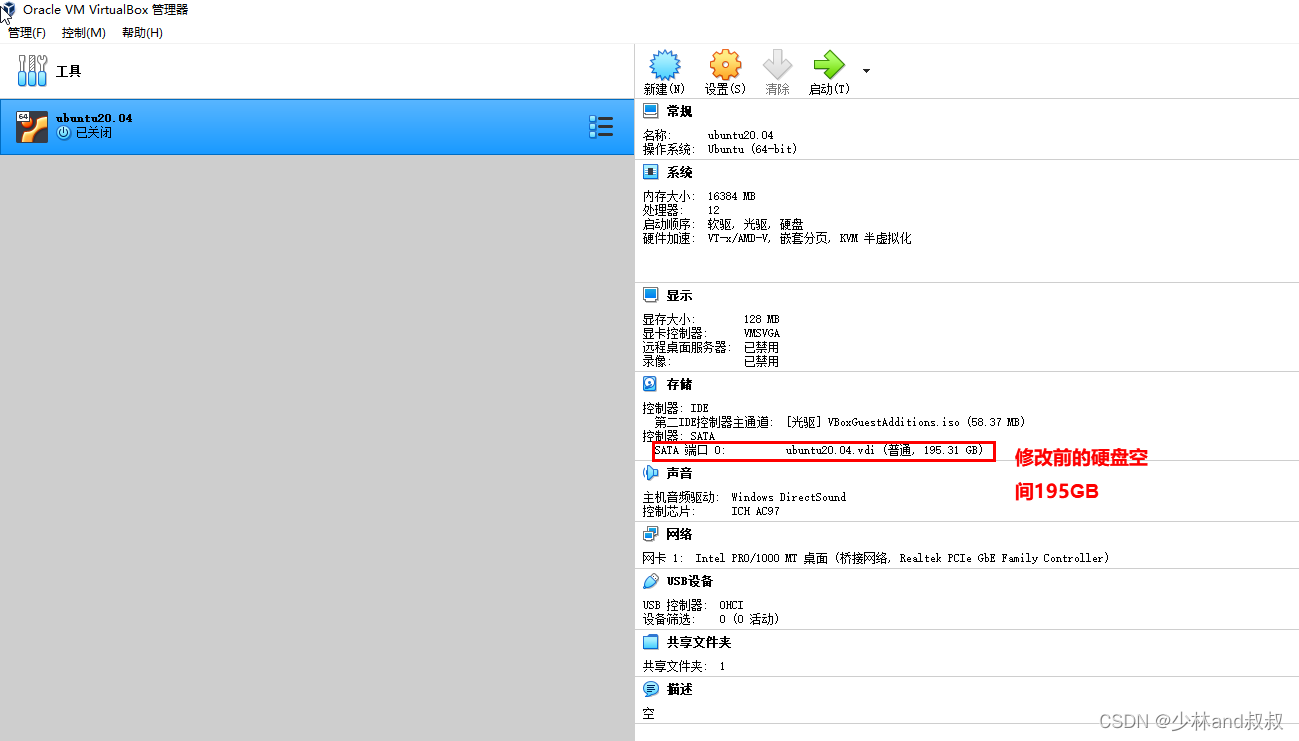
Task: Click the ICH AC97 controller chip text
Action: [755, 511]
